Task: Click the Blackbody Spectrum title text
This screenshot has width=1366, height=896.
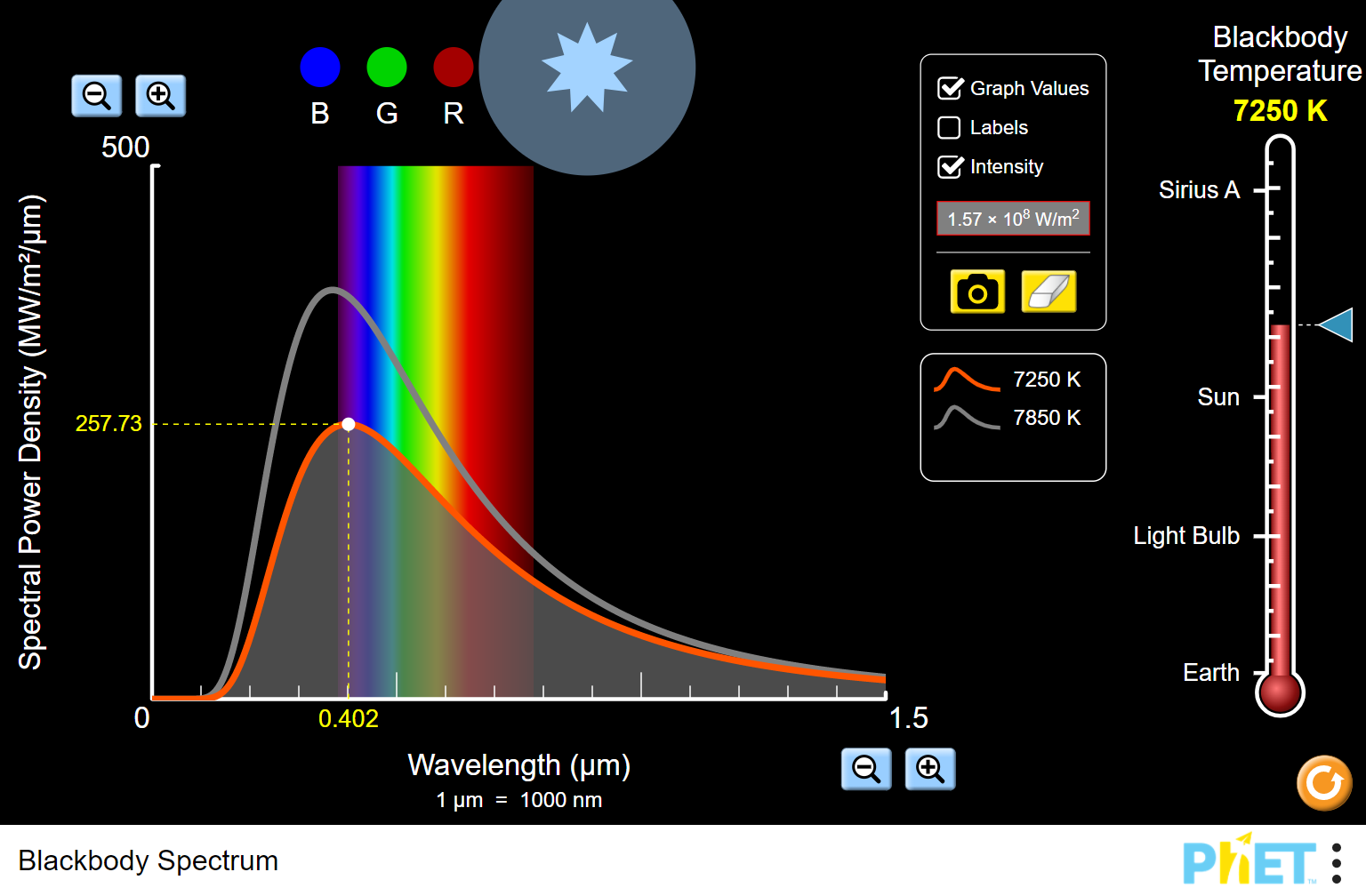Action: [x=149, y=860]
